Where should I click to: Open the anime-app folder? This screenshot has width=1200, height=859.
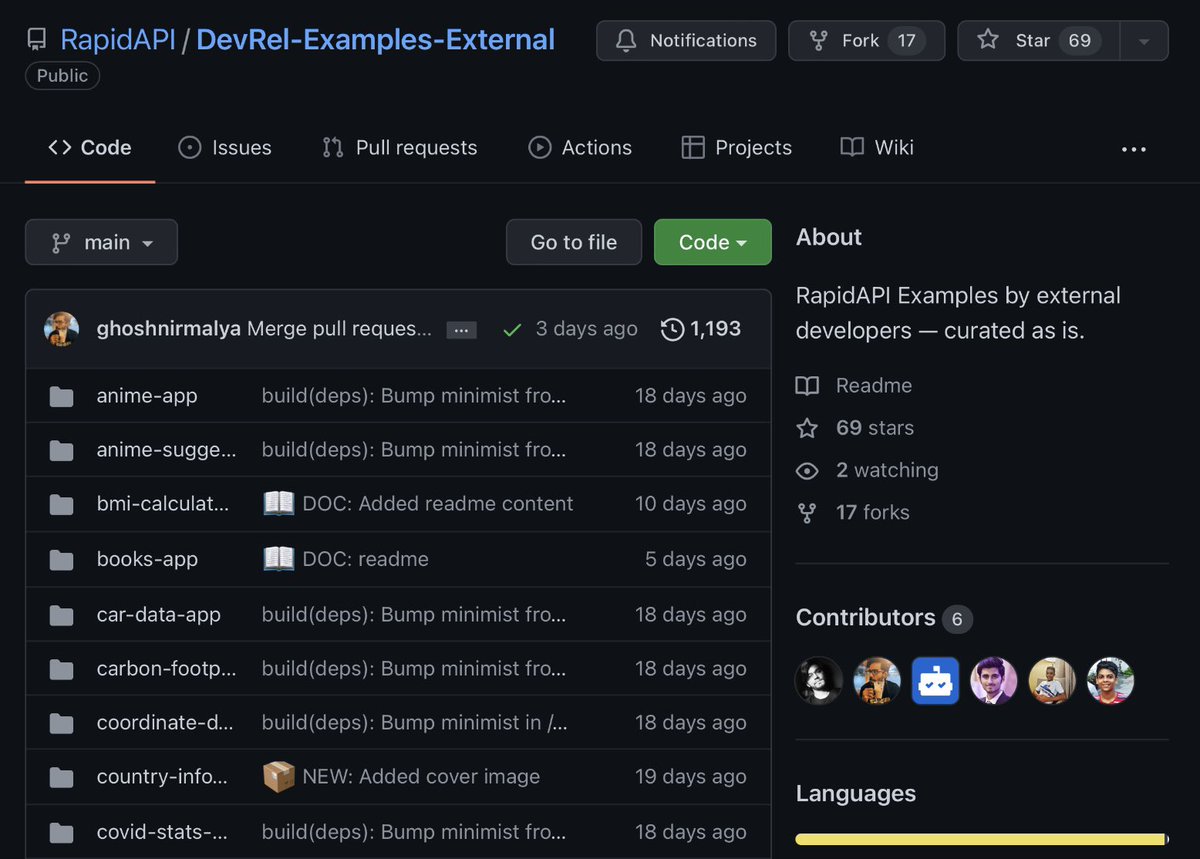(147, 396)
